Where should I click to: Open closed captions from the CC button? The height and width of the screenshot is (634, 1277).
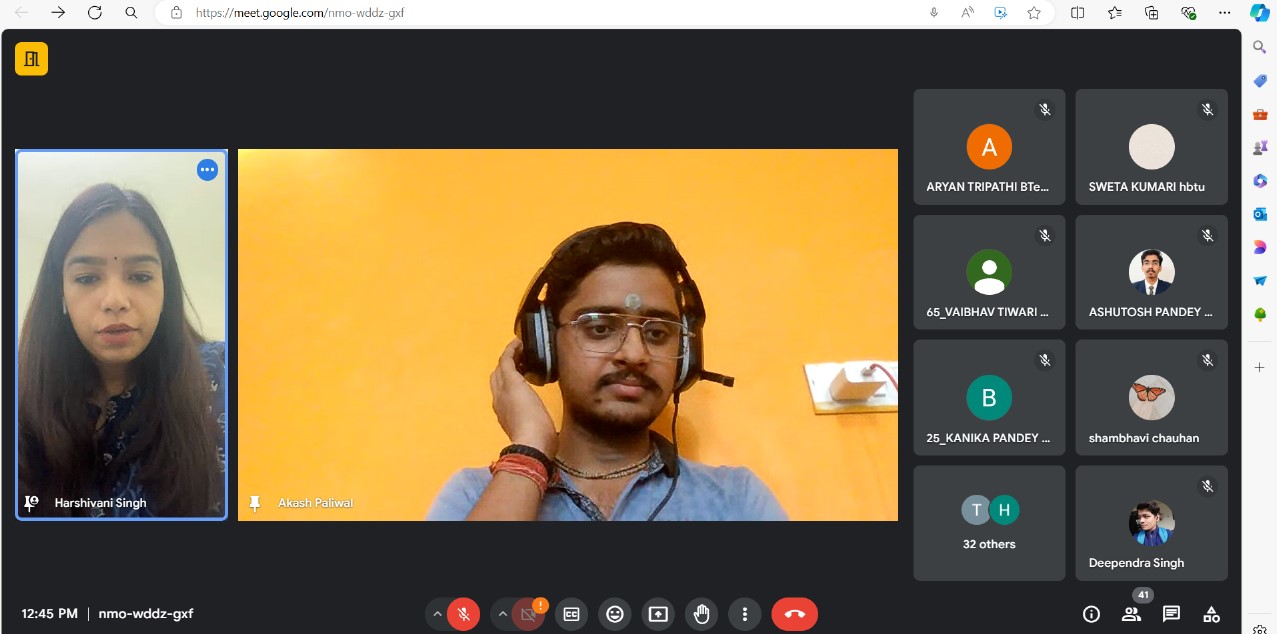click(571, 614)
